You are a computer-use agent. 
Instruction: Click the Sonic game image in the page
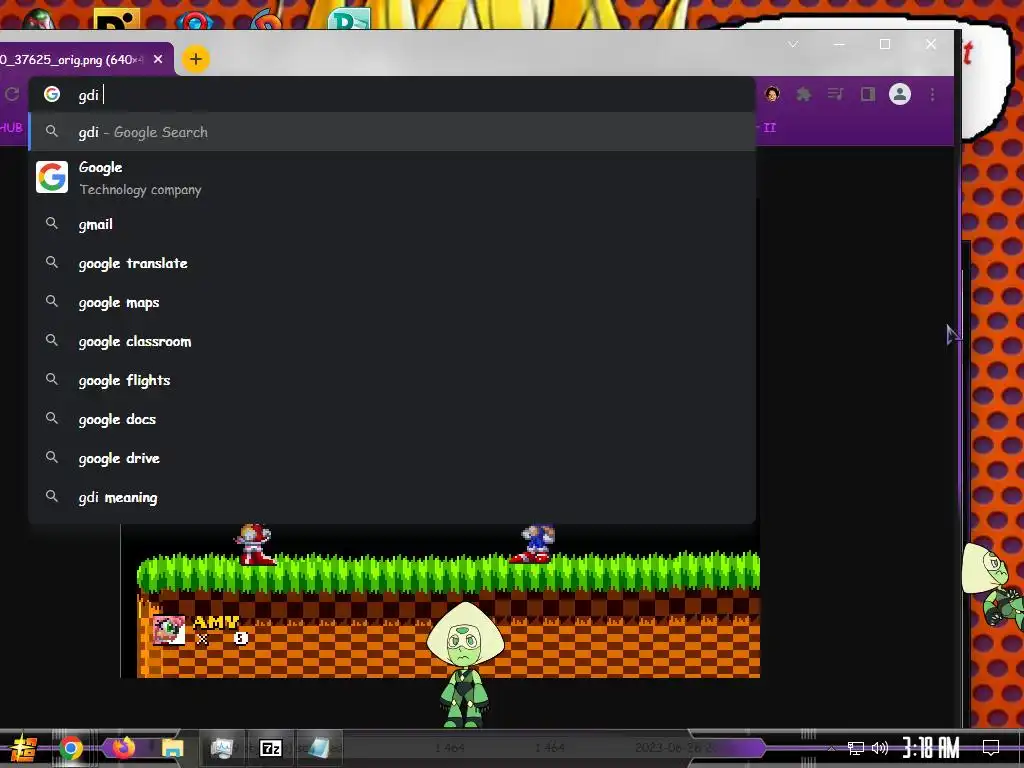448,601
